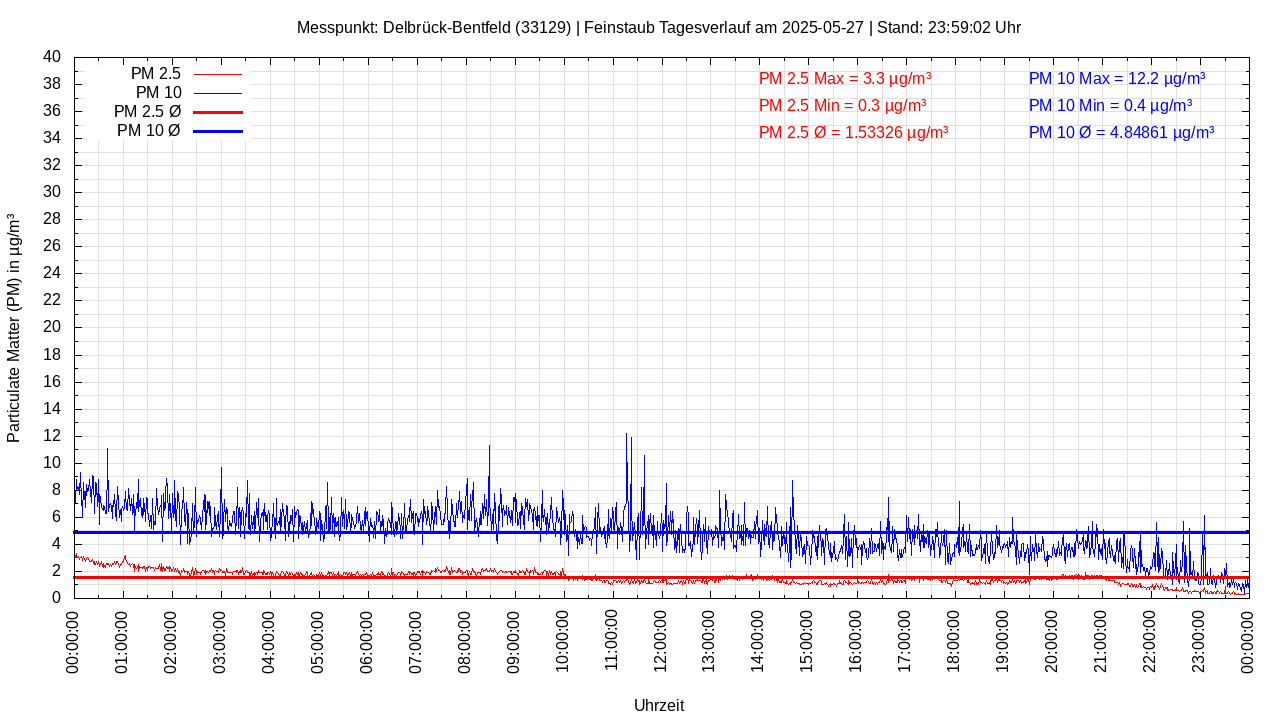
Task: Click the Uhrzeit x-axis label
Action: coord(659,705)
